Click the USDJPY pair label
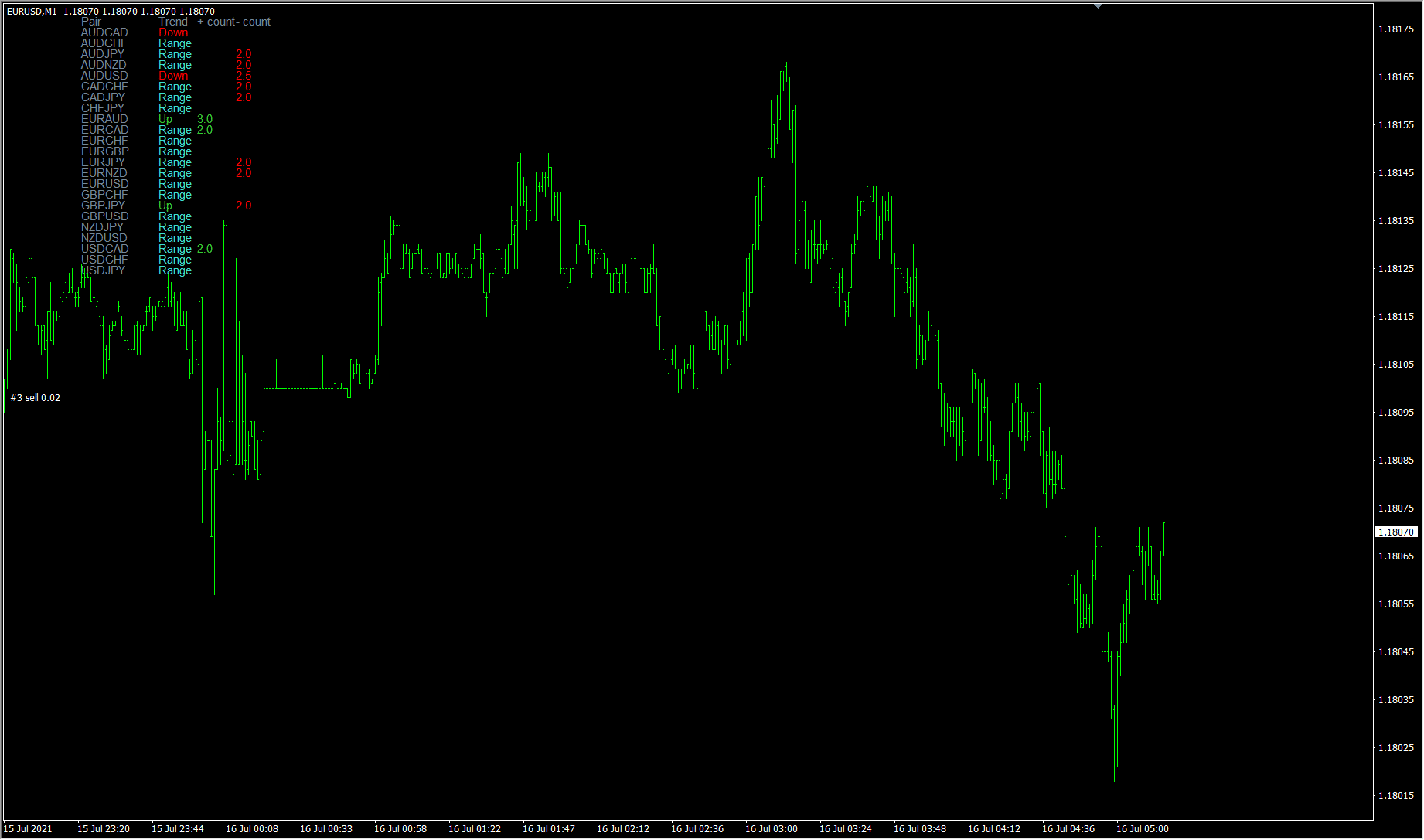The image size is (1424, 840). [x=103, y=270]
